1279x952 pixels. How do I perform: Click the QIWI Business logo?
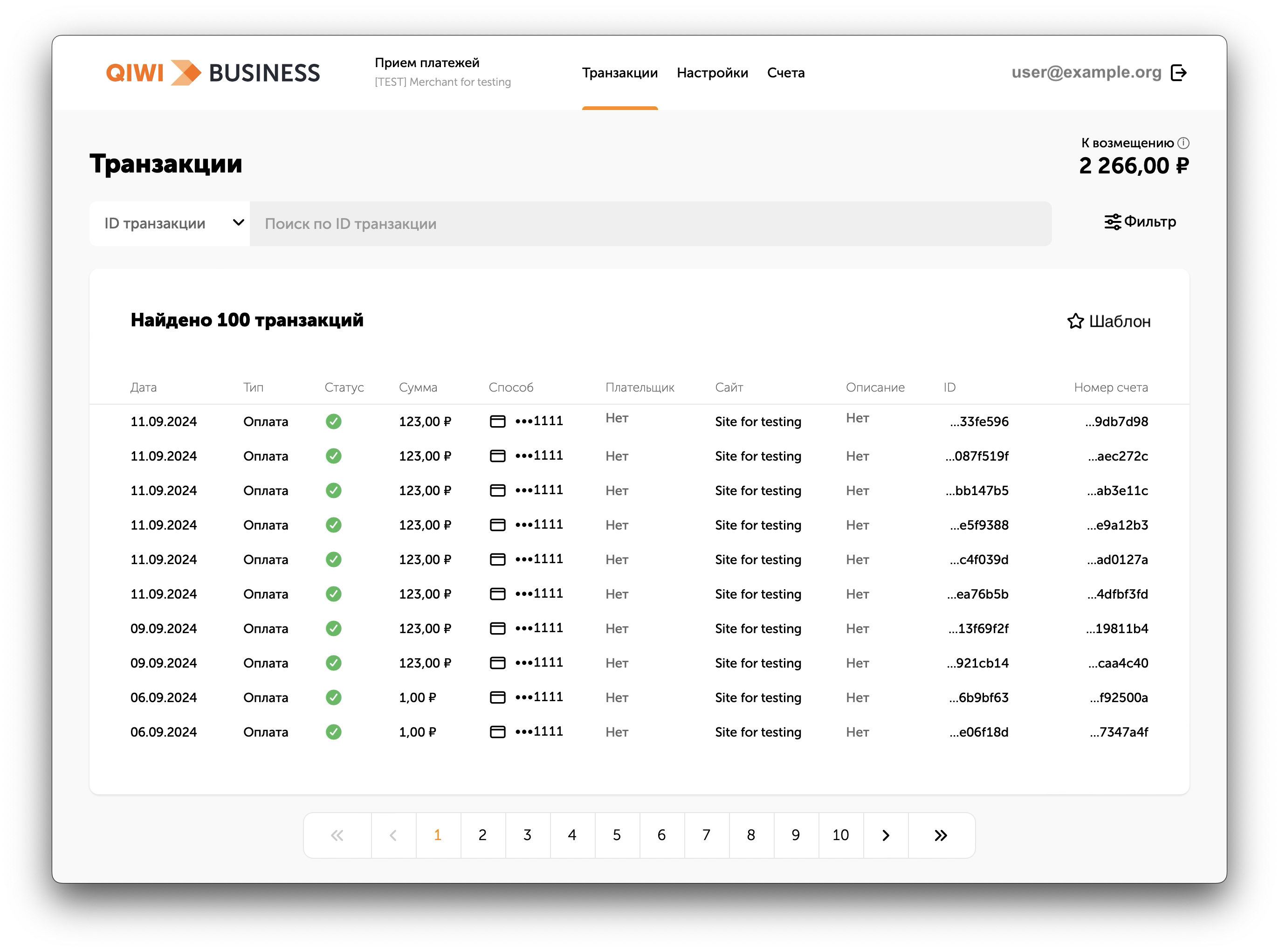(213, 73)
